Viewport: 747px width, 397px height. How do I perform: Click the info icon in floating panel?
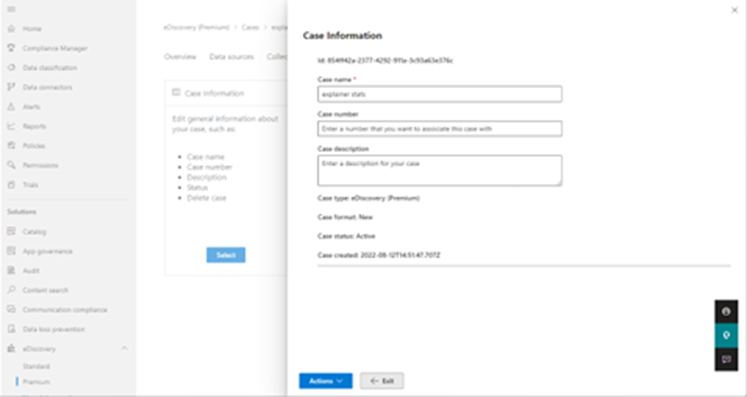726,311
